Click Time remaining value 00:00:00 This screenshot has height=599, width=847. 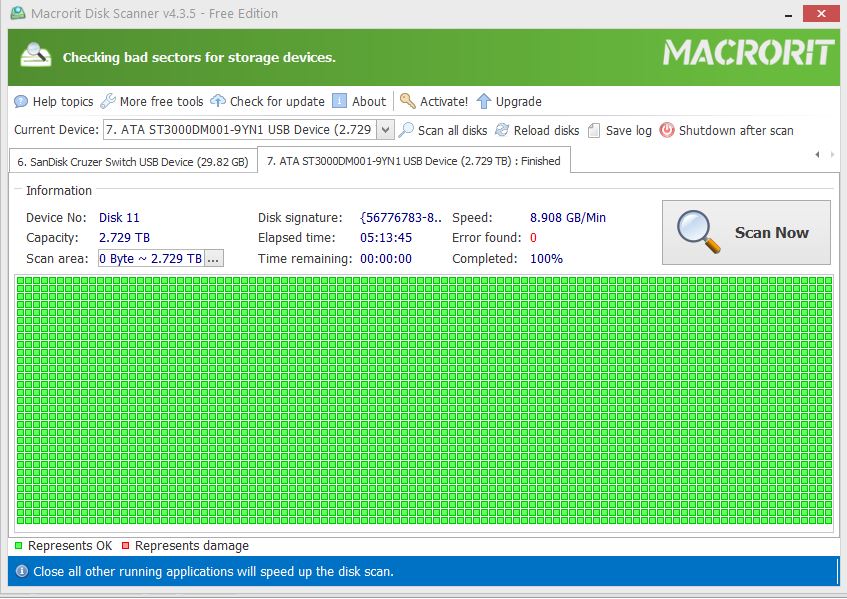[386, 259]
